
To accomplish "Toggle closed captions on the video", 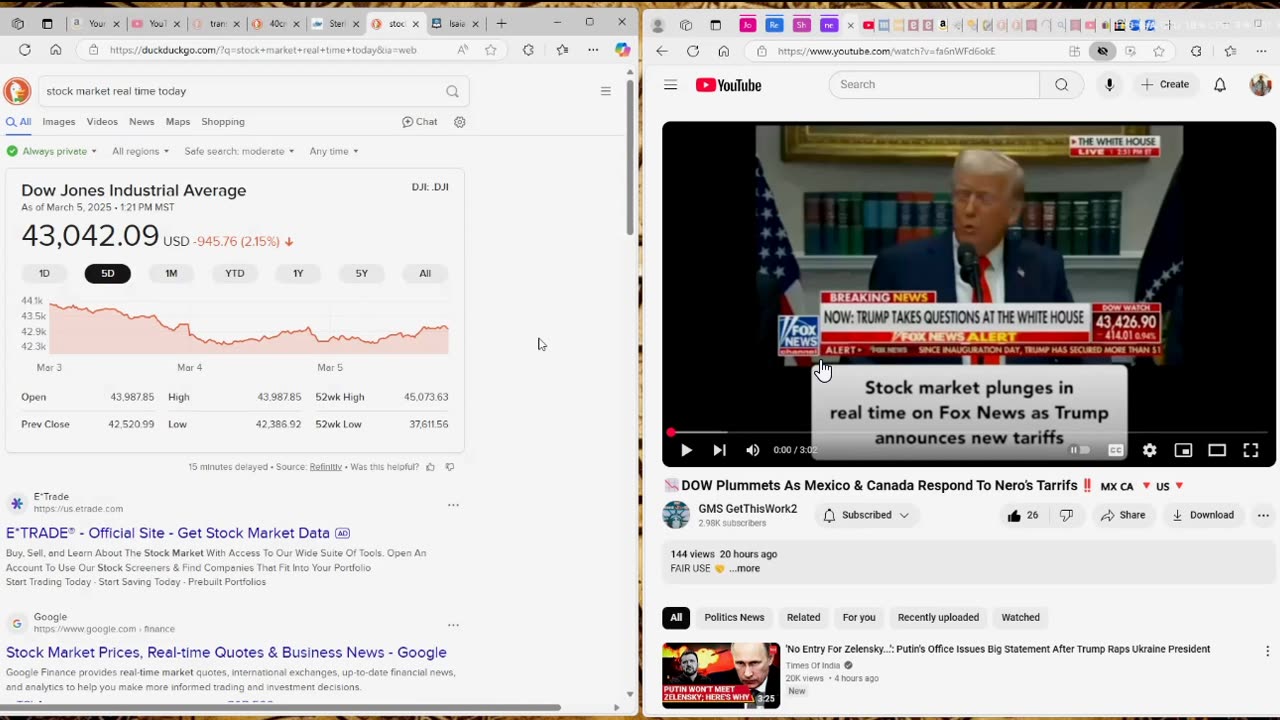I will [x=1116, y=450].
